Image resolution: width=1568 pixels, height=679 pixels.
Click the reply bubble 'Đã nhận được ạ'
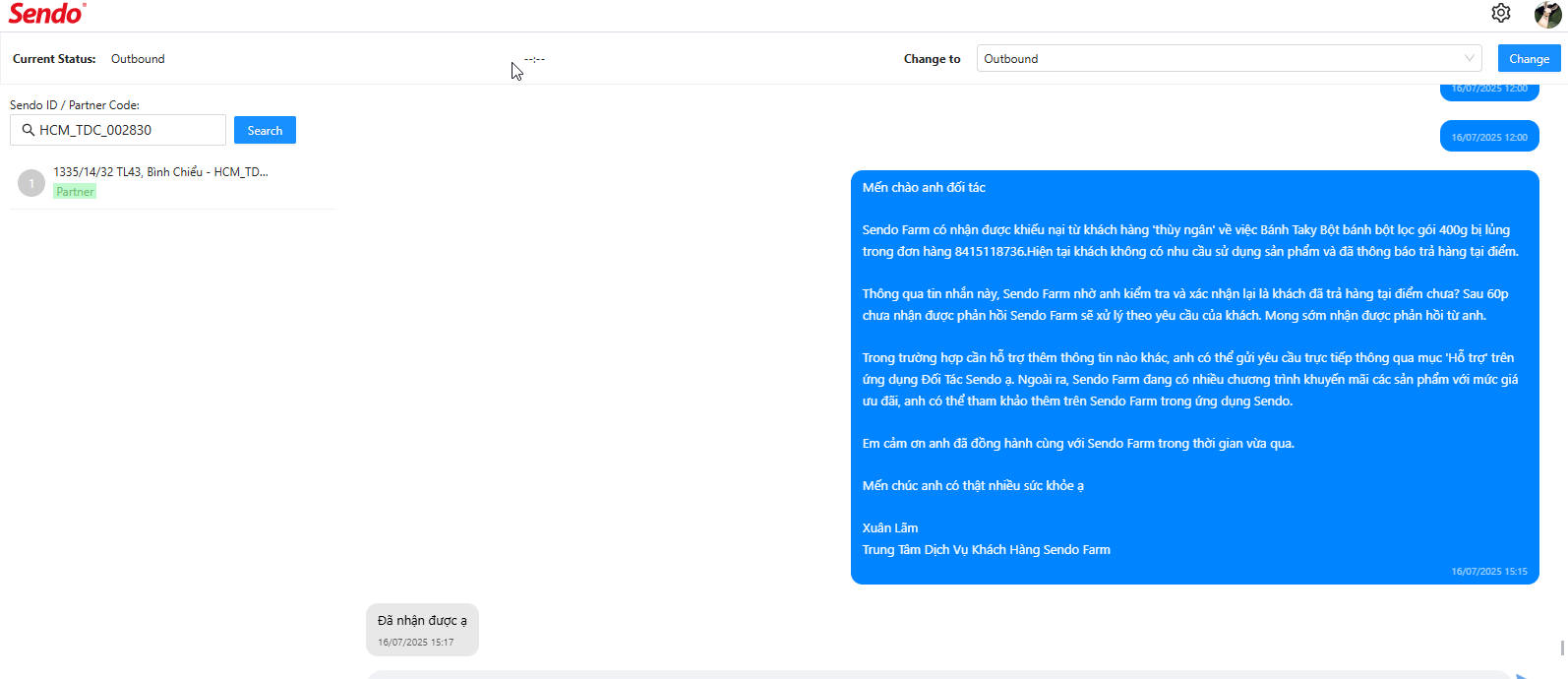(422, 630)
